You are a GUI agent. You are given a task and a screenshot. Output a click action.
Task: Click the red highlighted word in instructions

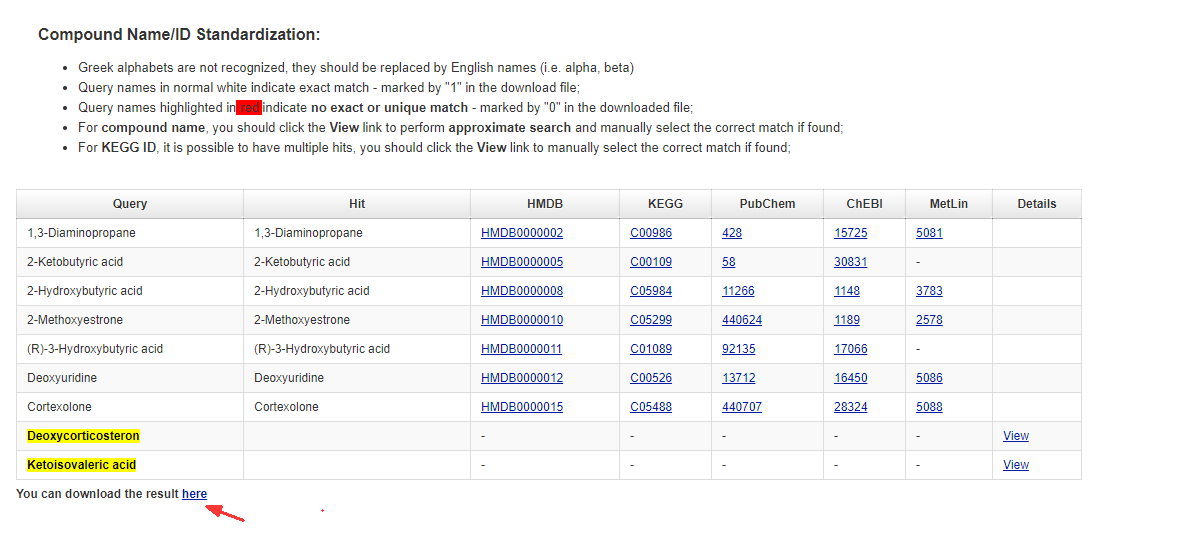pos(249,108)
